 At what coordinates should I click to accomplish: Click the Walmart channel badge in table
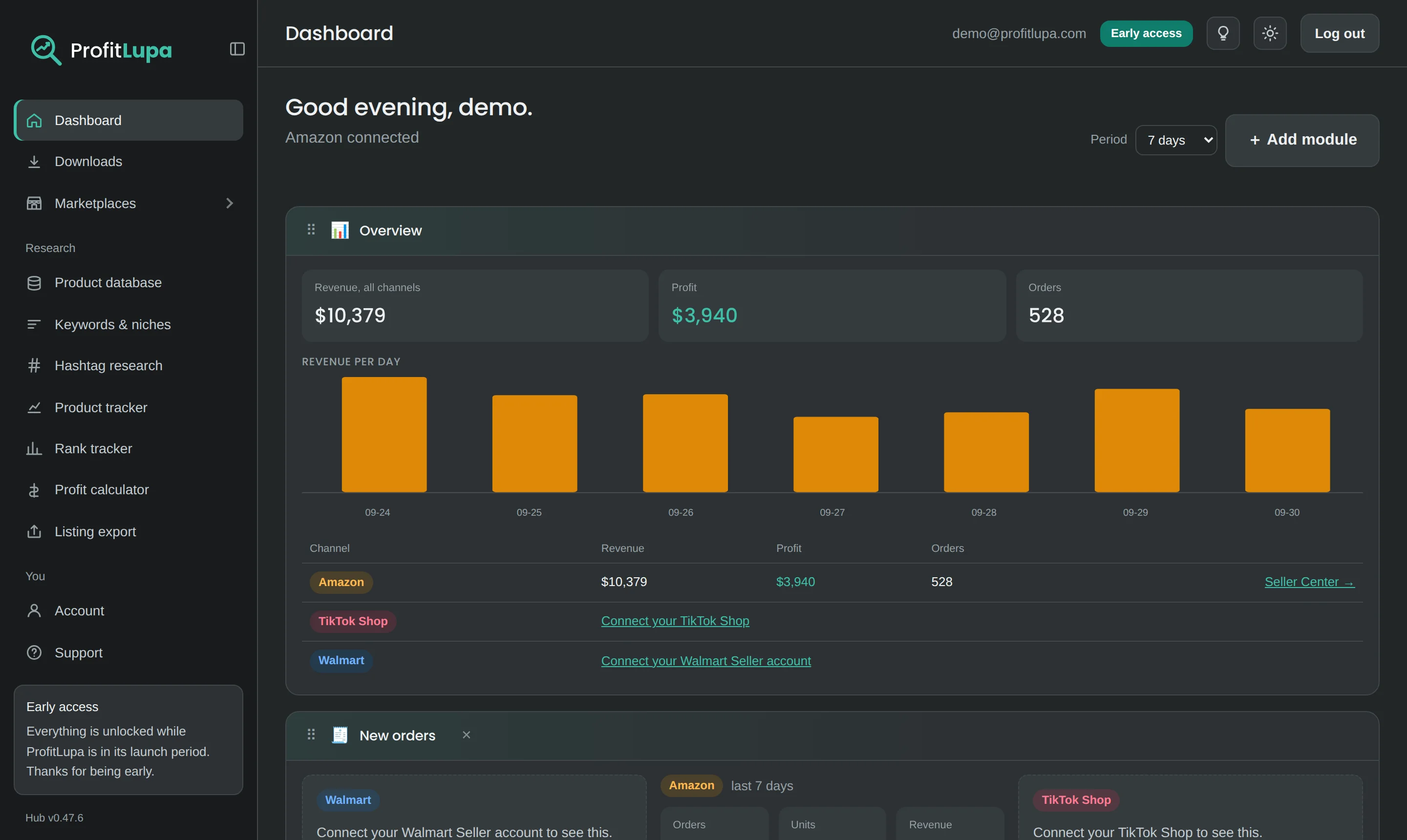click(341, 661)
